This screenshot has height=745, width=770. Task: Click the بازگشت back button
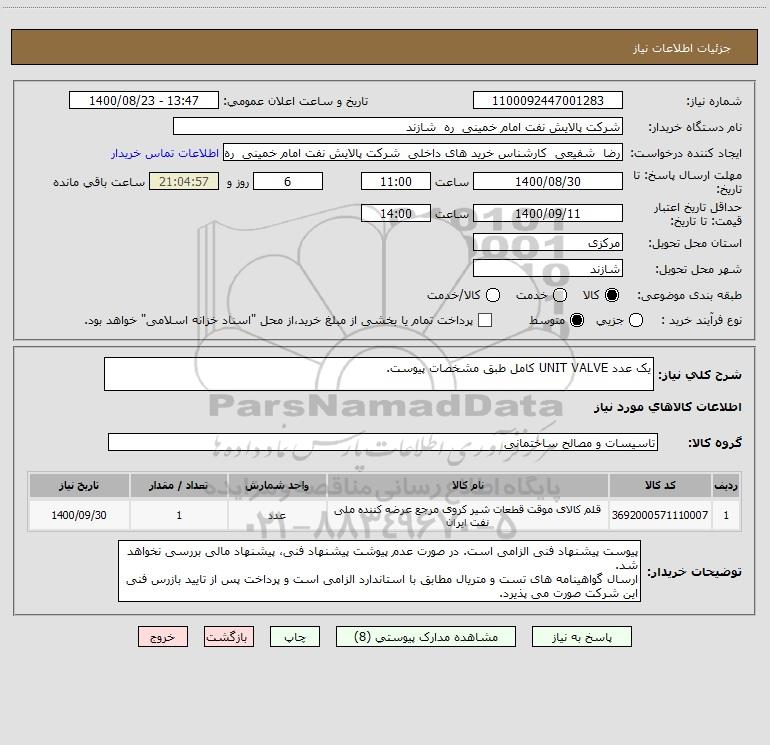[229, 636]
